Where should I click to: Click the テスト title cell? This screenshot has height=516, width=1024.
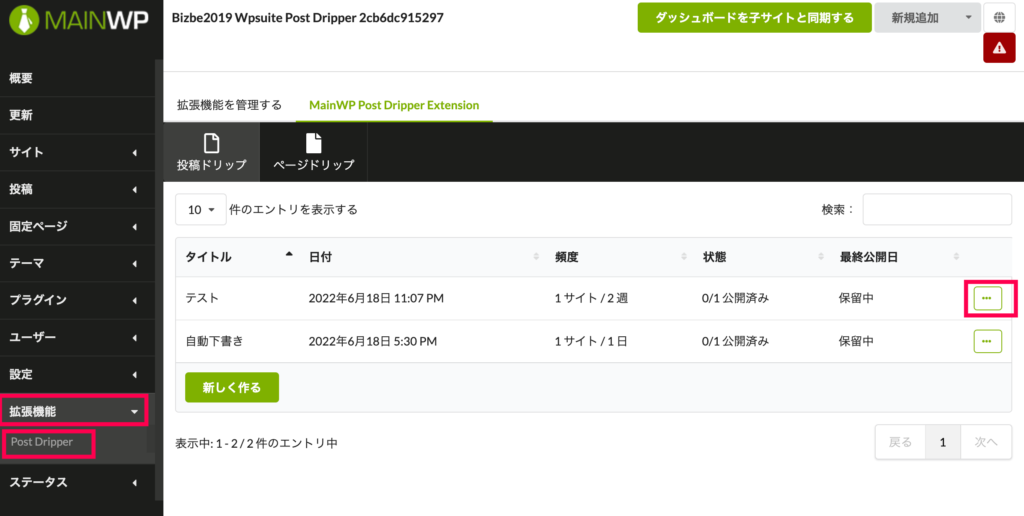coord(202,298)
